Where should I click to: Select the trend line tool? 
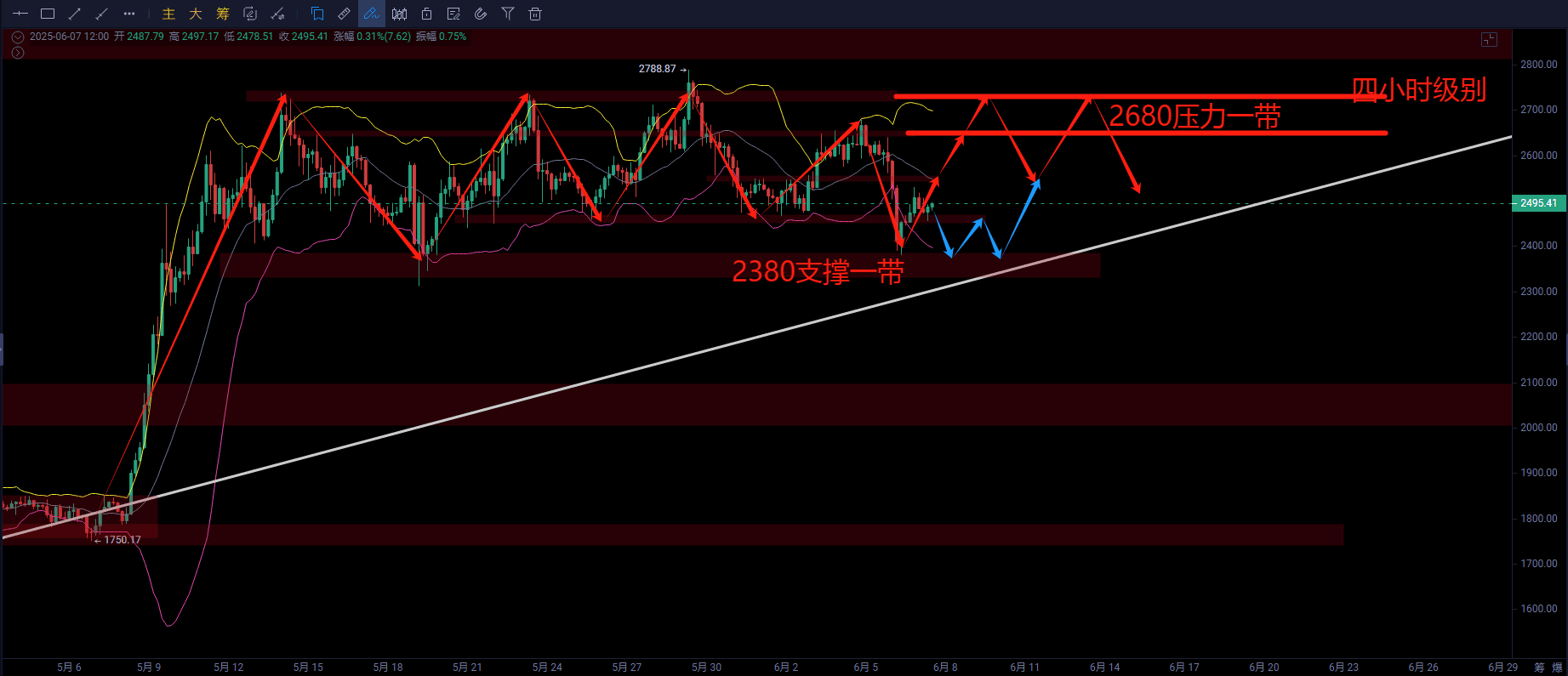pos(75,14)
